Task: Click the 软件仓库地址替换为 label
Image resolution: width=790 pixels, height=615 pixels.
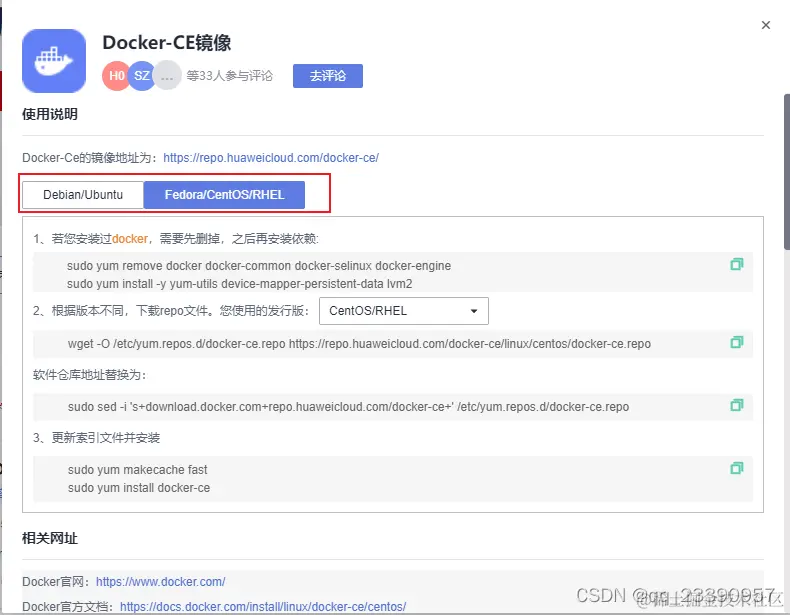Action: point(90,375)
